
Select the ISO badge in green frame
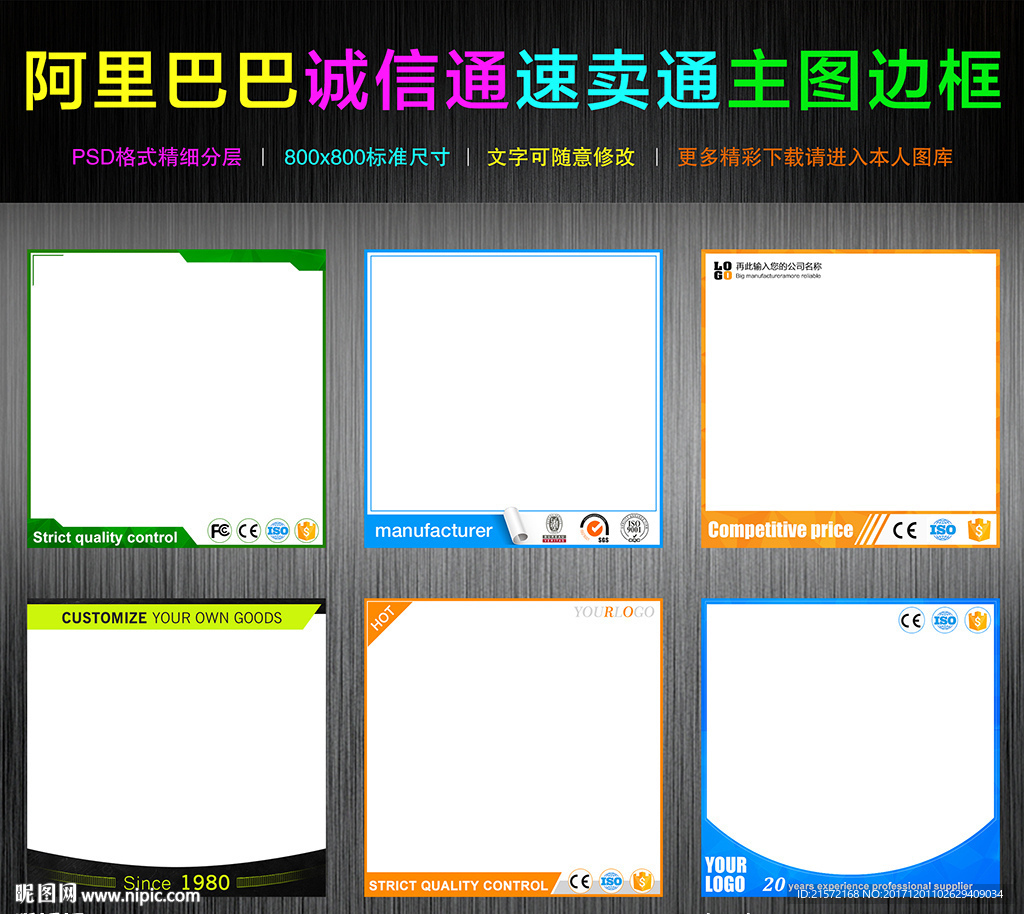[277, 531]
